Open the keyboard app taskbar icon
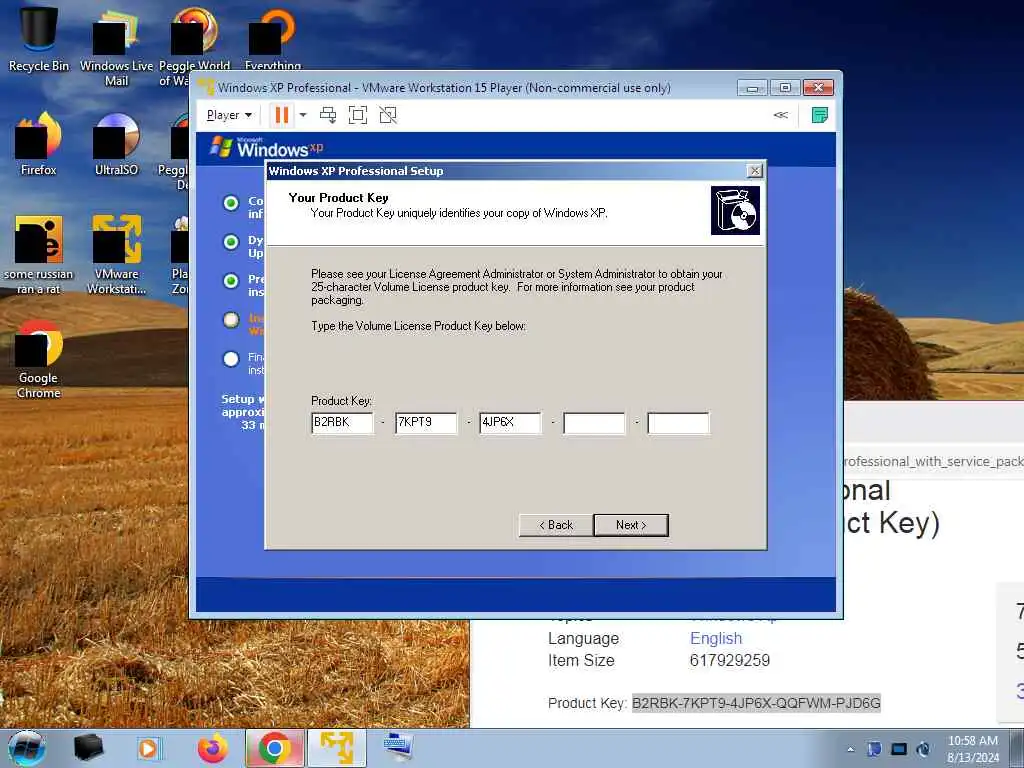Screen dimensions: 1024x768 pyautogui.click(x=398, y=748)
